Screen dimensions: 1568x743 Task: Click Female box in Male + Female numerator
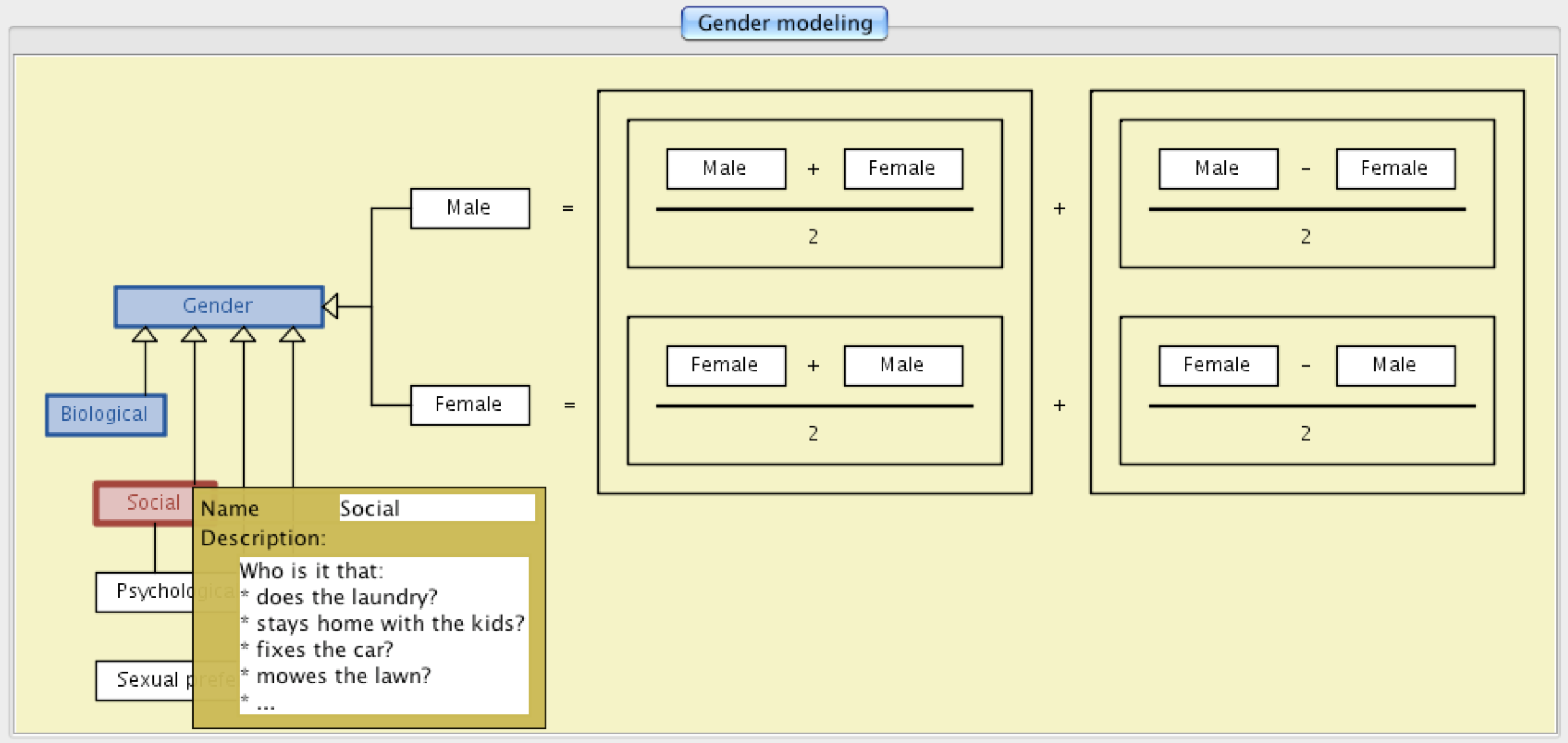tap(902, 169)
